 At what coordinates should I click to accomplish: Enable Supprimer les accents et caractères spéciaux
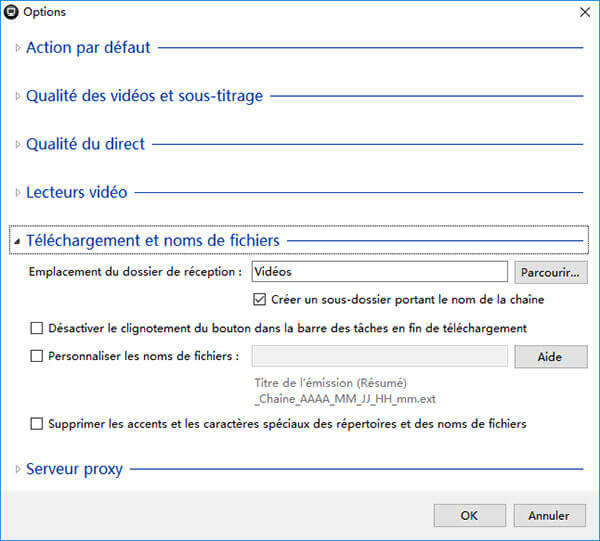37,424
